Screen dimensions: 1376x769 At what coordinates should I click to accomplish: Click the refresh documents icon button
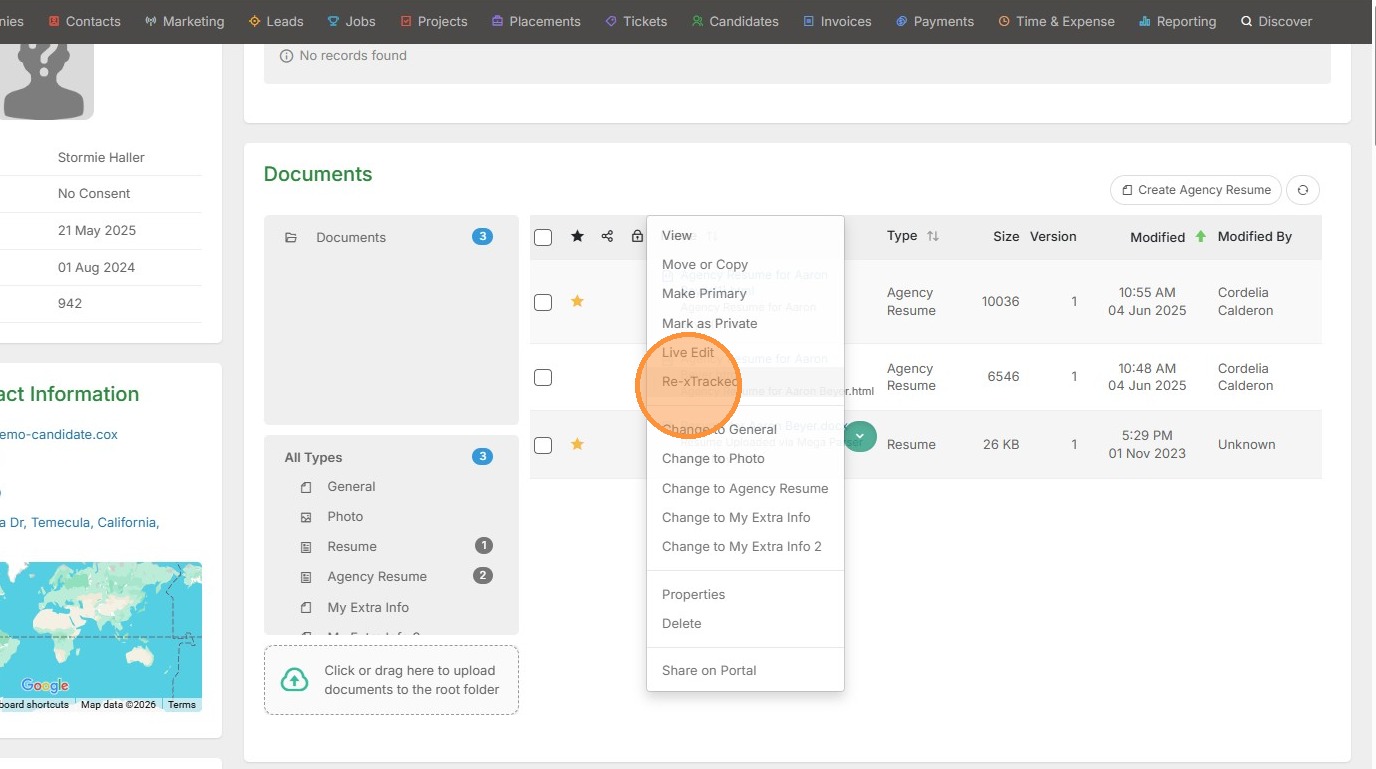coord(1302,190)
